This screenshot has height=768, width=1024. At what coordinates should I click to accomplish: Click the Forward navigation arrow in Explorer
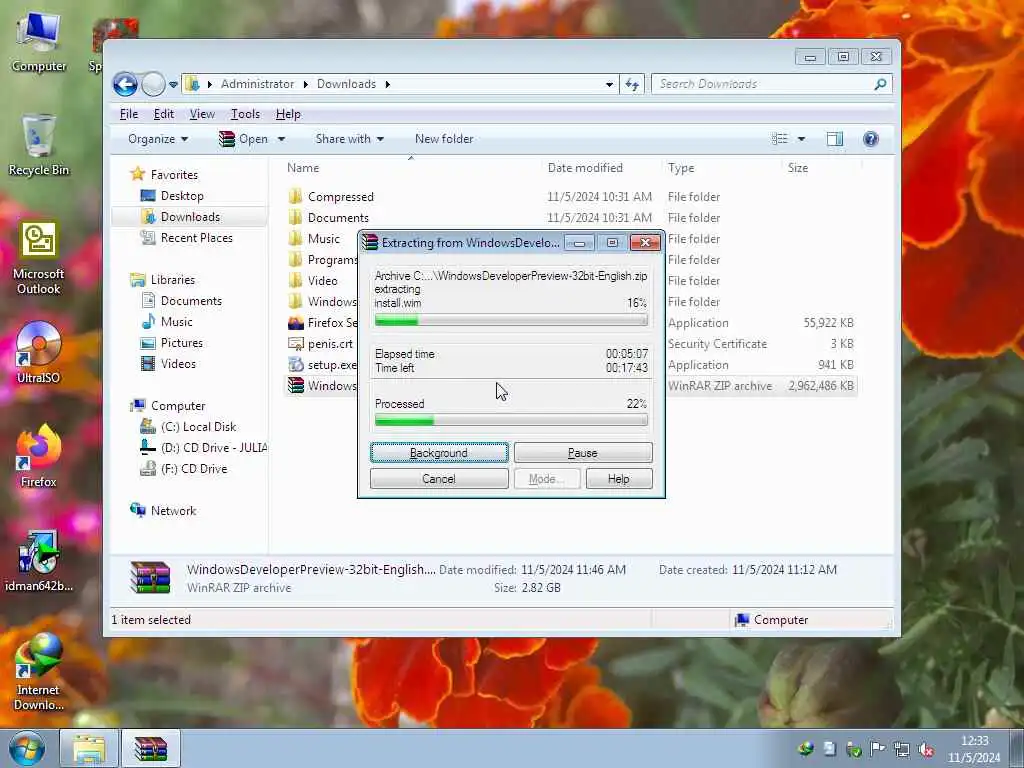pos(153,84)
